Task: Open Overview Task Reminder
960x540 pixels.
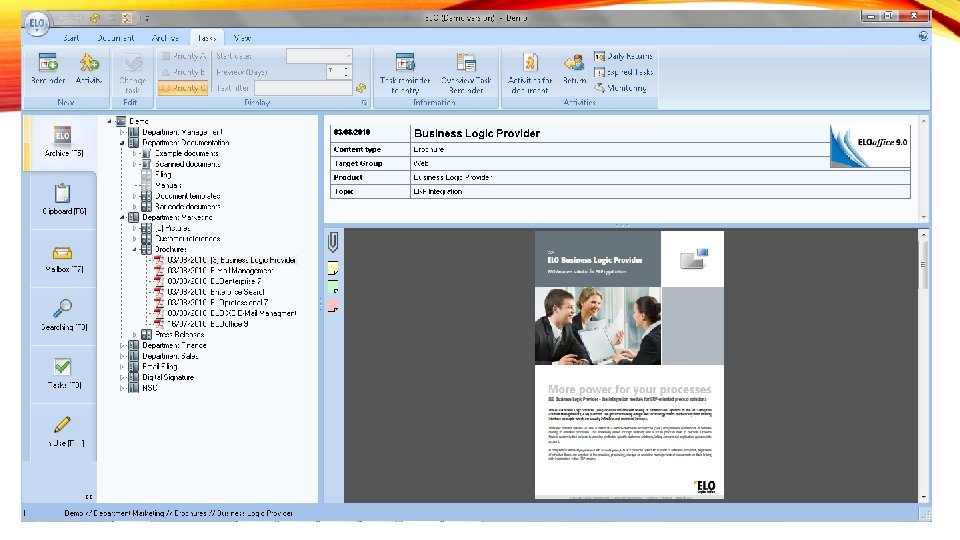Action: coord(466,73)
